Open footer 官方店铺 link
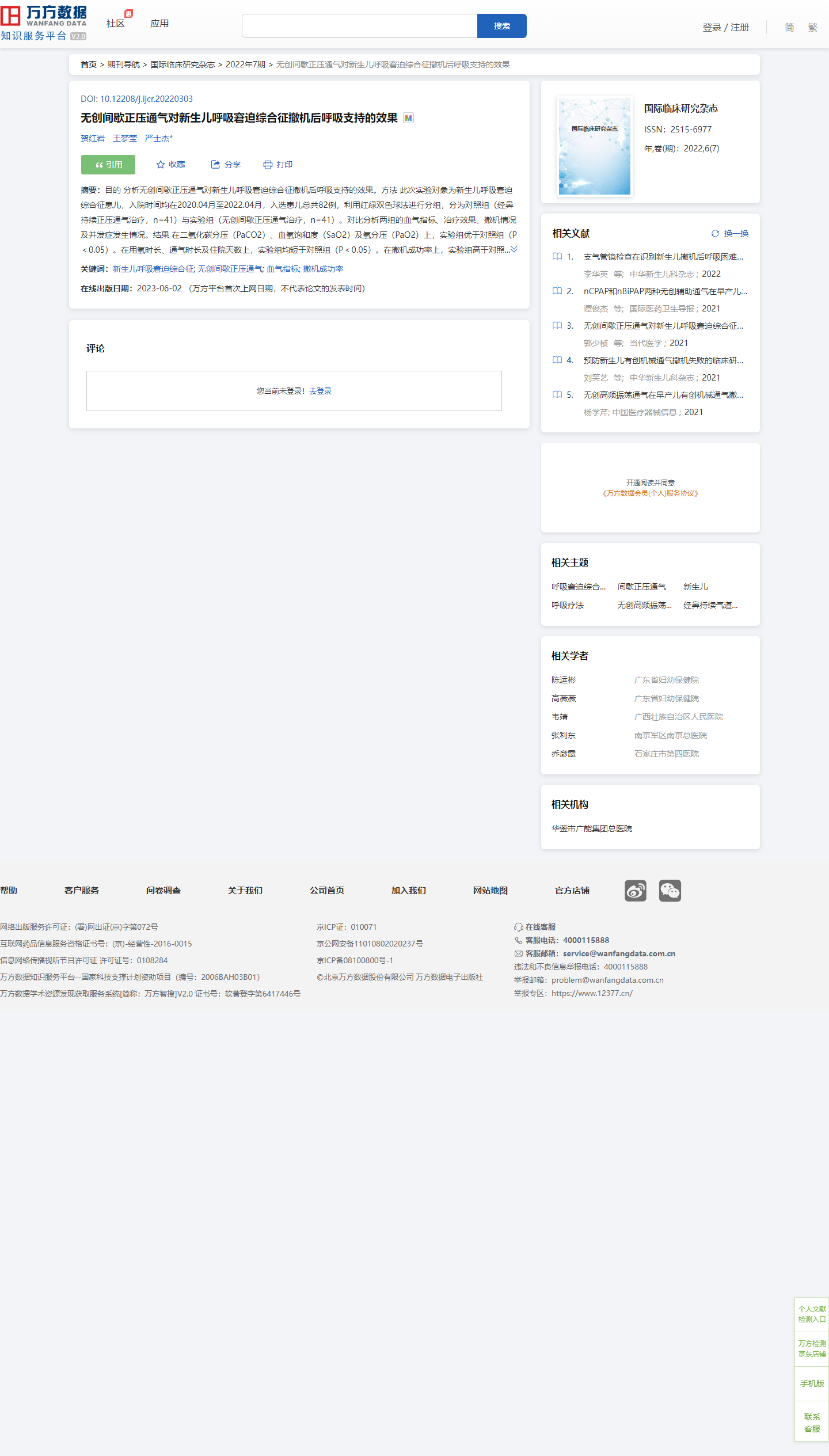Screen dimensions: 829x1456 click(x=572, y=890)
